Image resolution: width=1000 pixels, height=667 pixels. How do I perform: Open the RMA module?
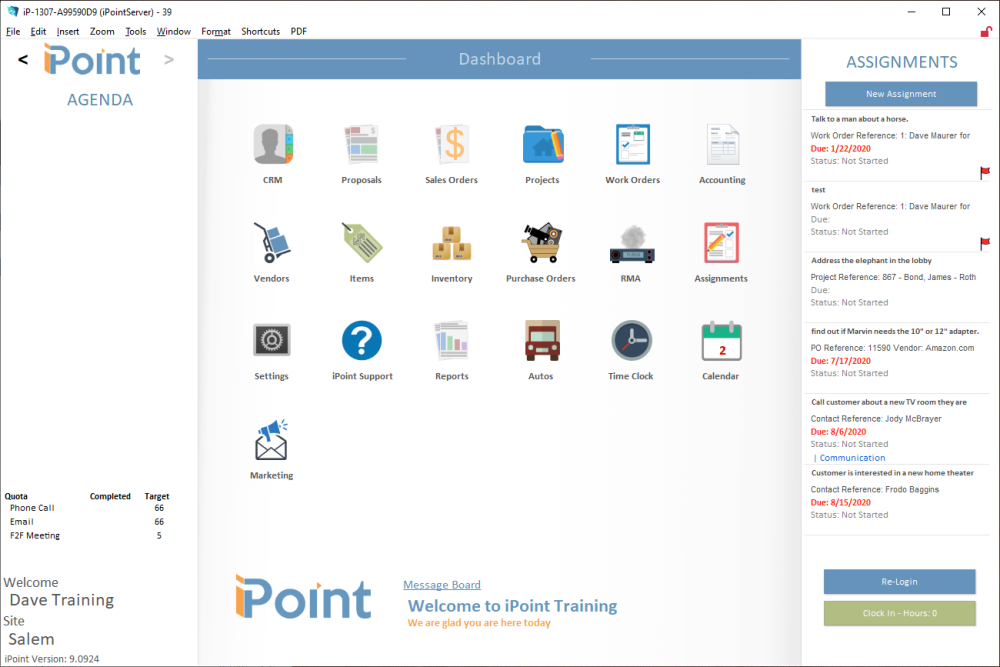pyautogui.click(x=631, y=241)
